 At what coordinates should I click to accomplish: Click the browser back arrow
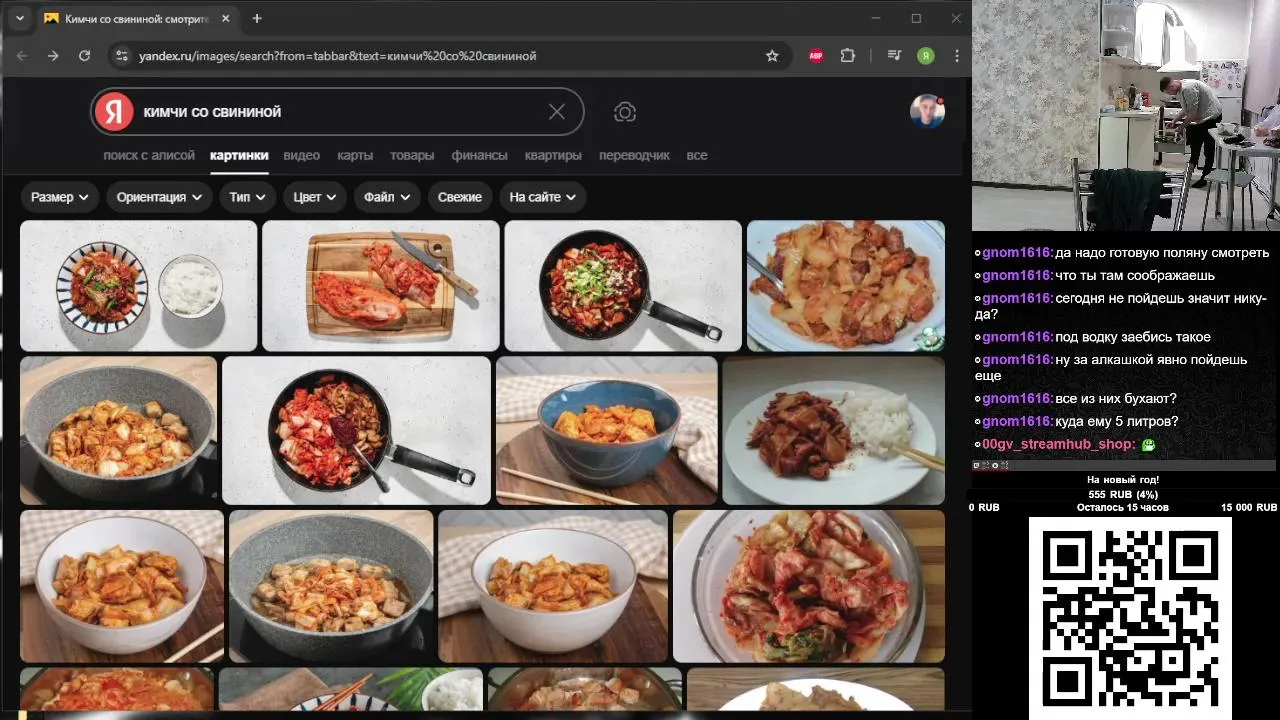(x=22, y=56)
